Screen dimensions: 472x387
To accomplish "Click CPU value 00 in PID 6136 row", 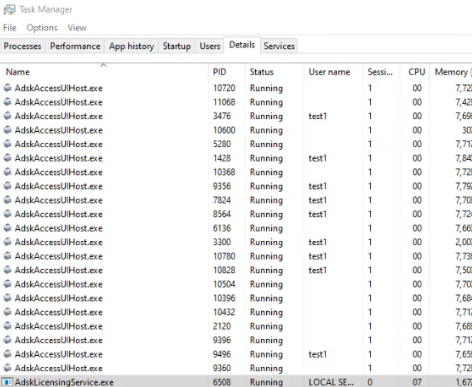I will coord(417,228).
